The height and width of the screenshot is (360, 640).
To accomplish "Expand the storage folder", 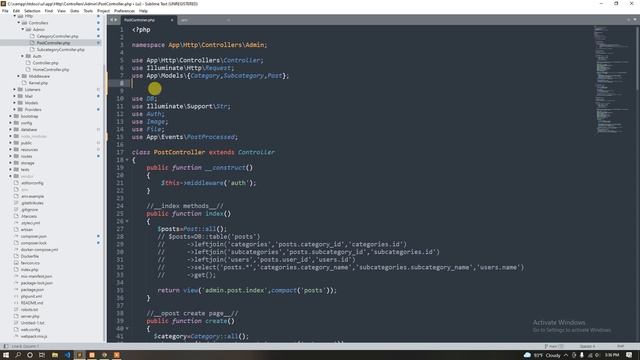I will [10, 163].
